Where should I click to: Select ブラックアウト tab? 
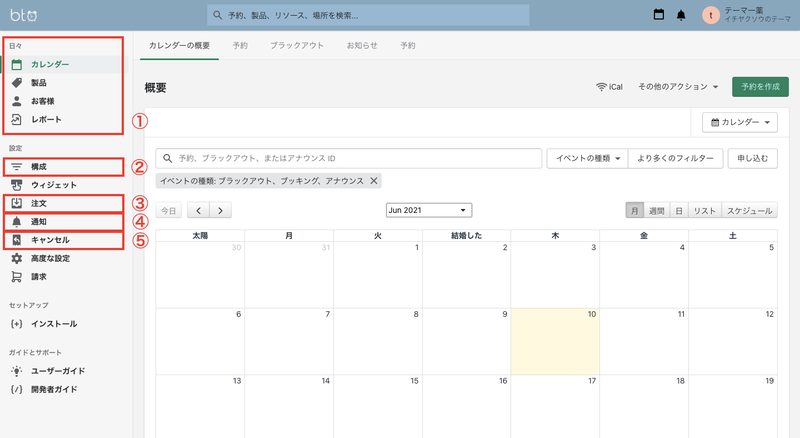[297, 45]
